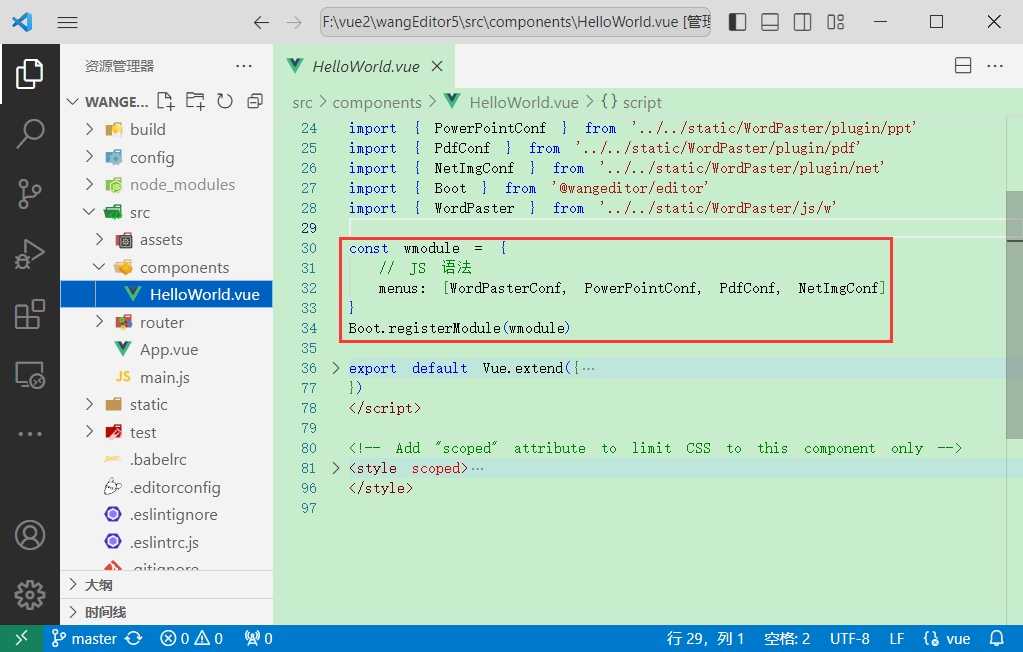Expand the node_modules folder
This screenshot has width=1023, height=652.
pos(89,185)
